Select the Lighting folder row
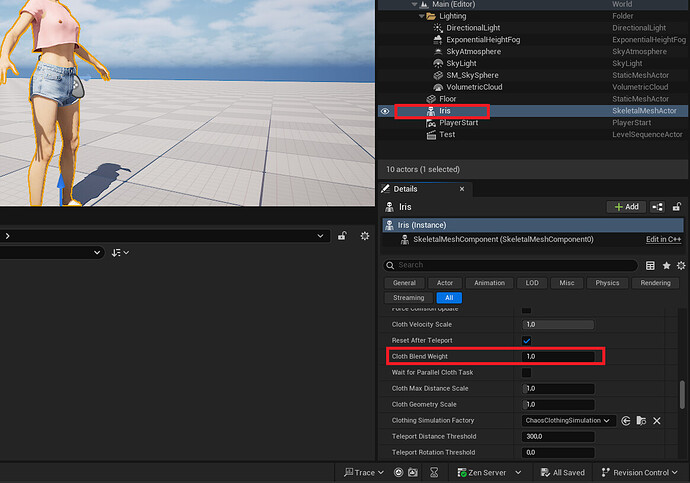Screen dimensions: 690x483 tap(533, 16)
